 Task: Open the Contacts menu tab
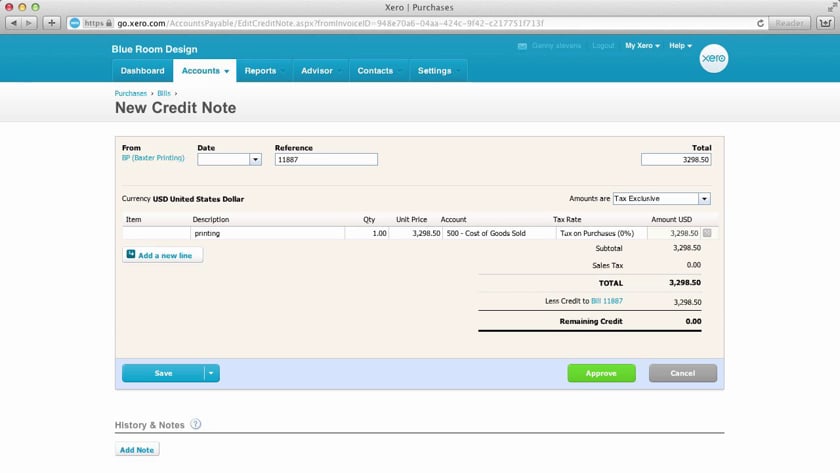tap(379, 71)
